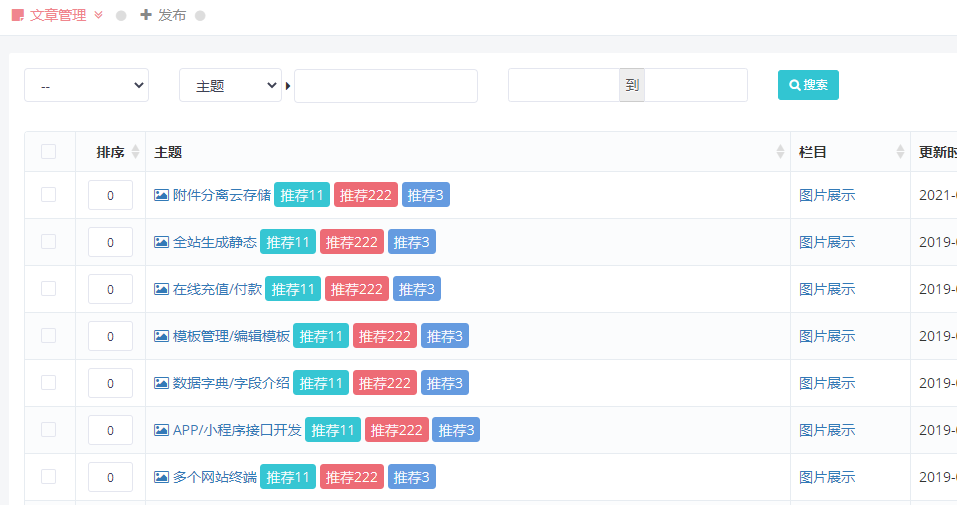Image resolution: width=957 pixels, height=505 pixels.
Task: Go to the 发布 tab
Action: 163,15
